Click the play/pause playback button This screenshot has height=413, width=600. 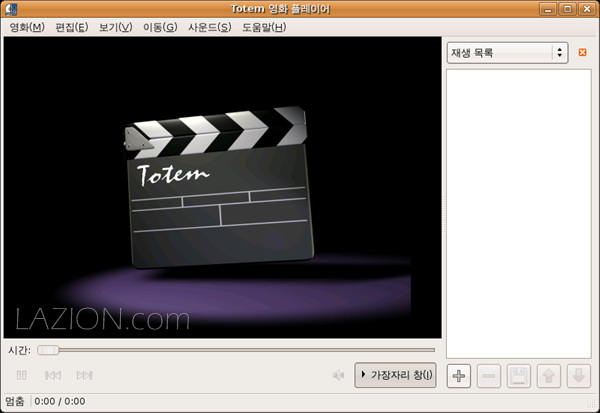click(22, 375)
